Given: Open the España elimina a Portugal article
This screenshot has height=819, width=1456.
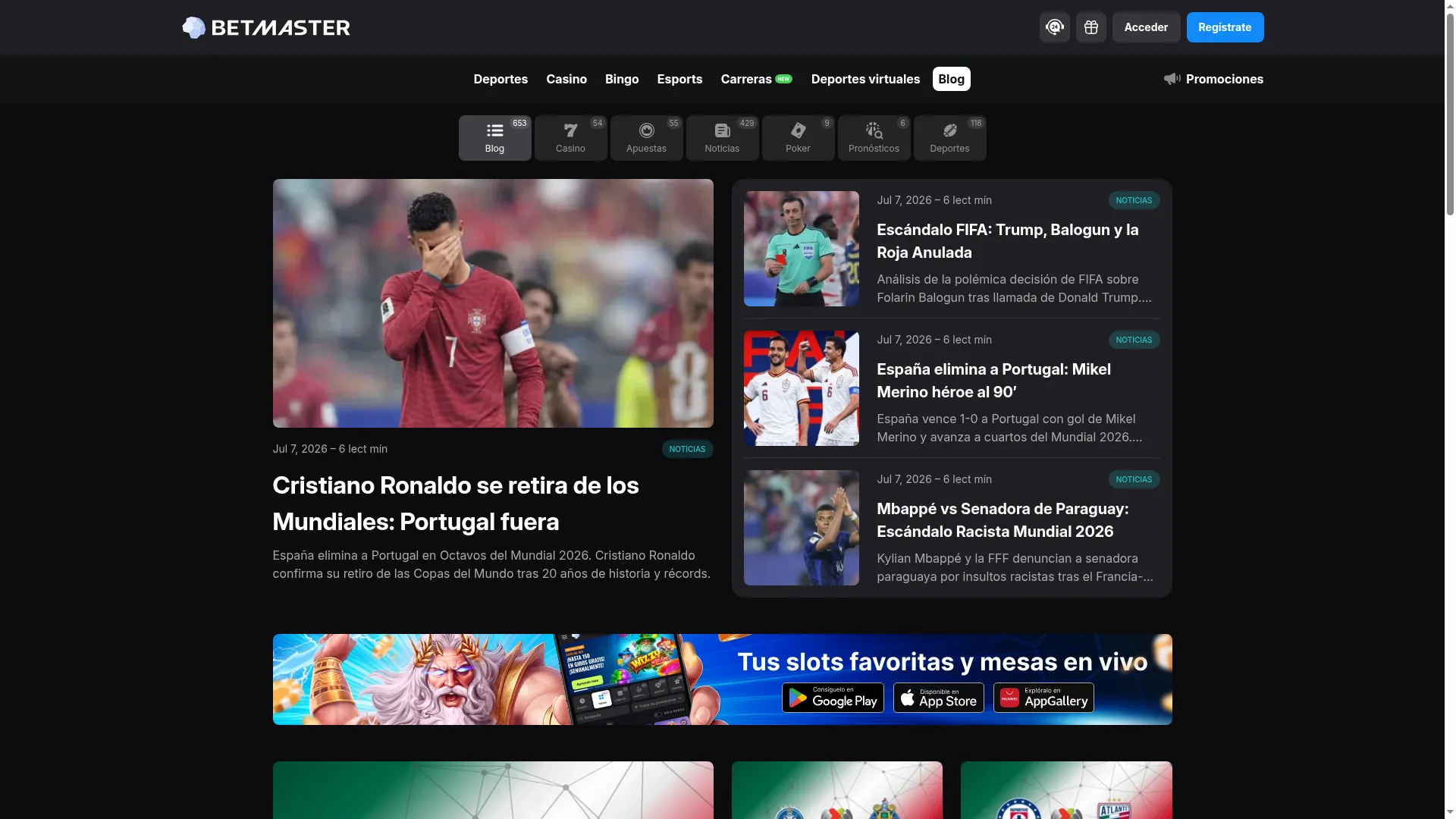Looking at the screenshot, I should coord(993,381).
